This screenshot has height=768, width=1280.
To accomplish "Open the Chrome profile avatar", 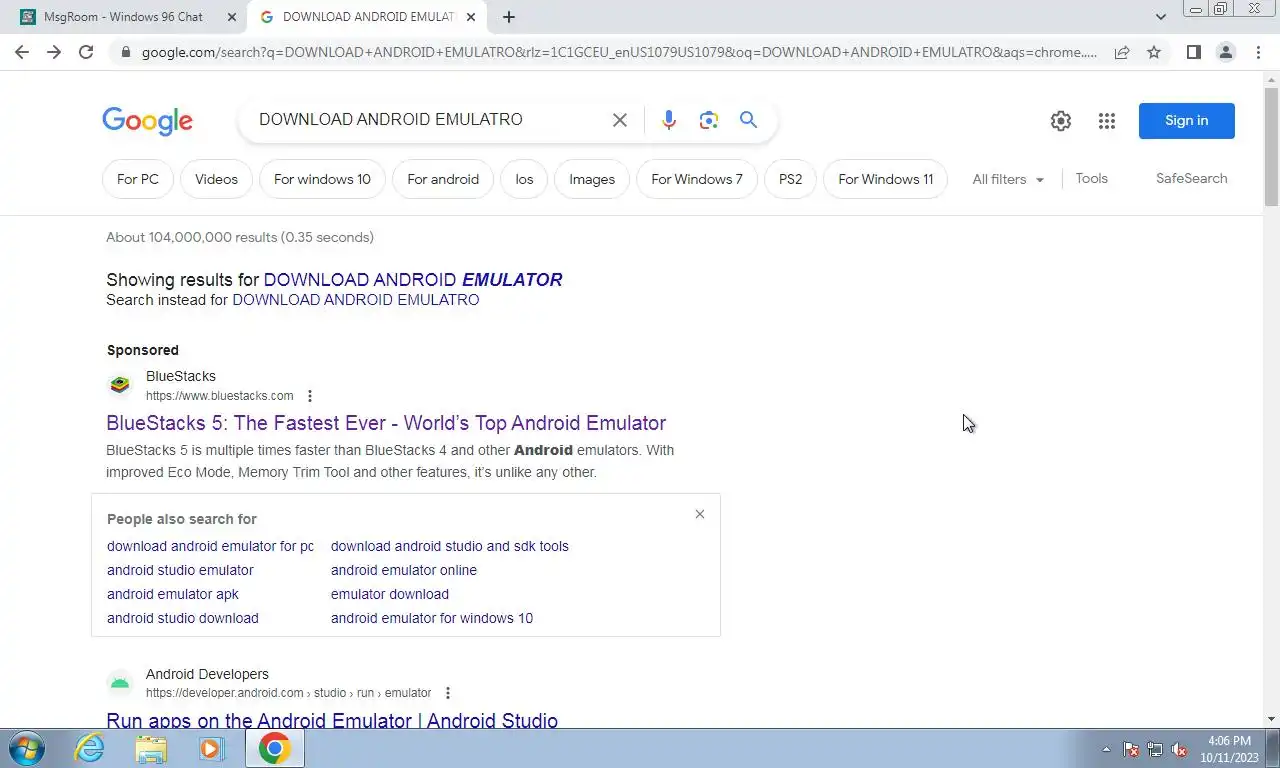I will pos(1225,52).
